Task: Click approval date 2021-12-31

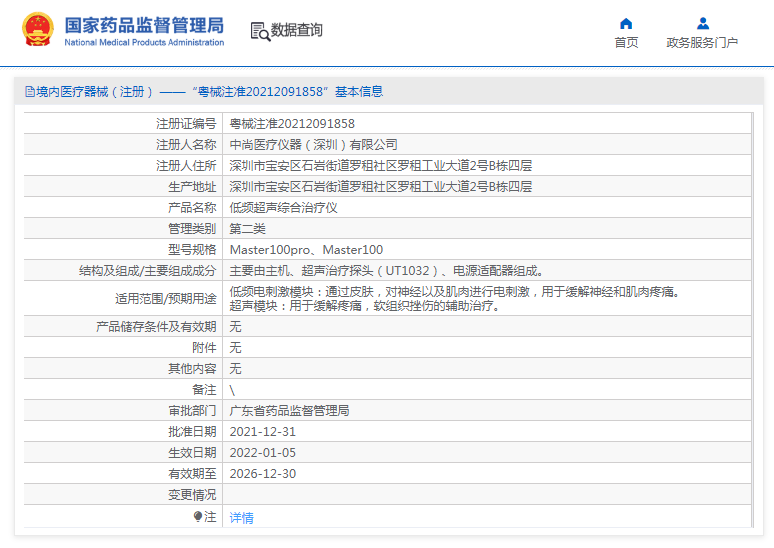Action: coord(263,432)
